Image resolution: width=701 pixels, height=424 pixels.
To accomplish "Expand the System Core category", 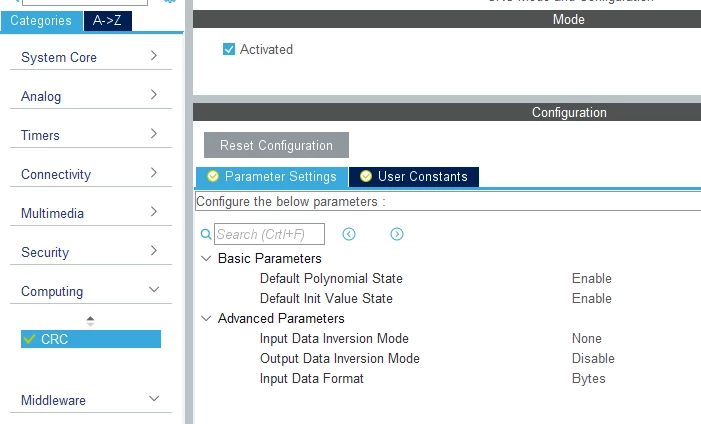I will (x=91, y=57).
